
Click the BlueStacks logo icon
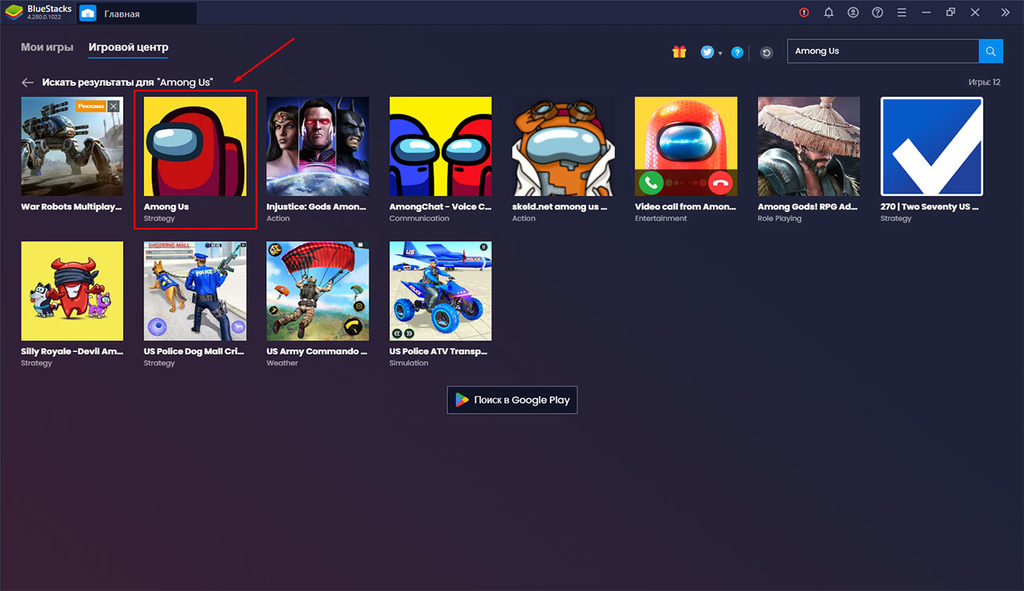pyautogui.click(x=14, y=12)
